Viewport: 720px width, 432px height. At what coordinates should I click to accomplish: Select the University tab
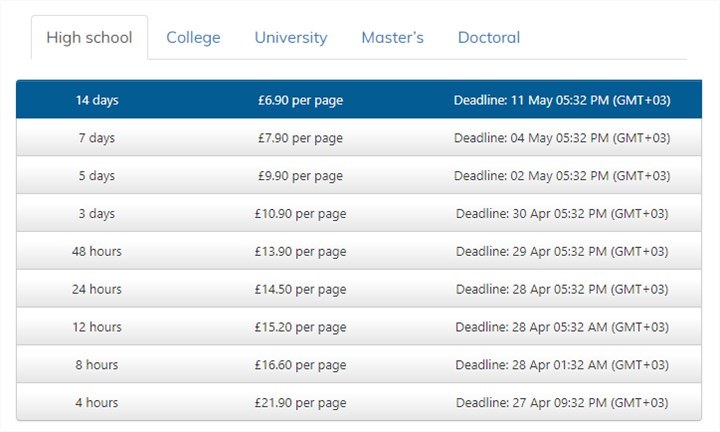[291, 38]
